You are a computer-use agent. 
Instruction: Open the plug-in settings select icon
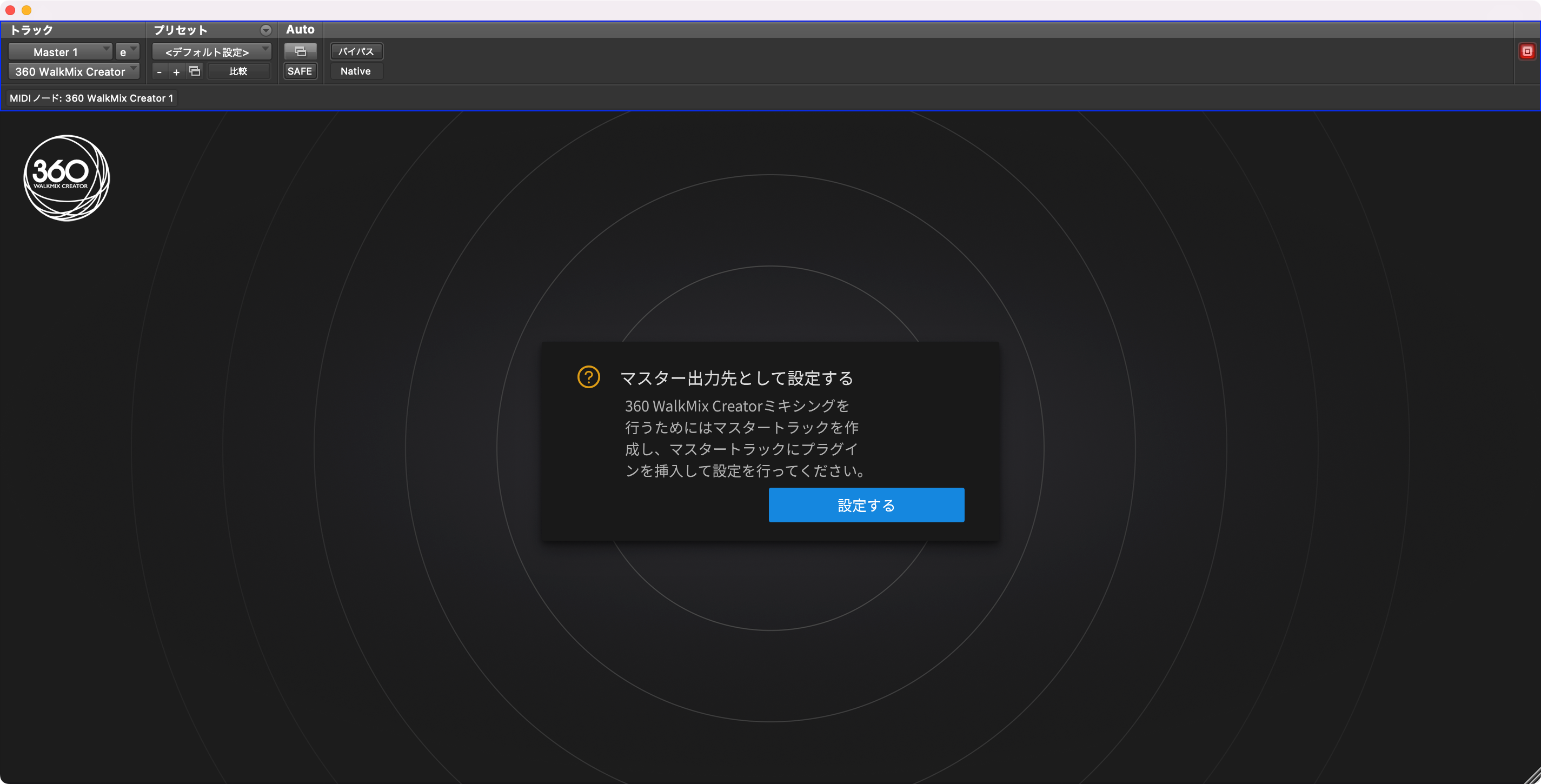click(x=195, y=71)
